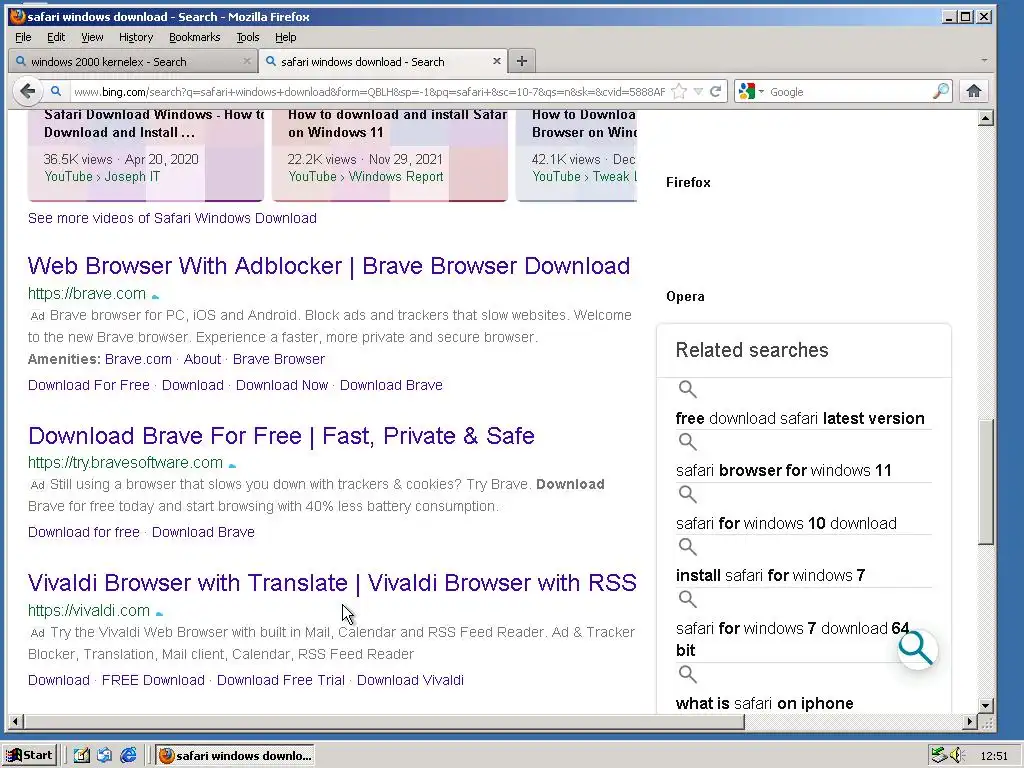Image resolution: width=1024 pixels, height=768 pixels.
Task: Select the safari windows download tab
Action: pyautogui.click(x=382, y=61)
